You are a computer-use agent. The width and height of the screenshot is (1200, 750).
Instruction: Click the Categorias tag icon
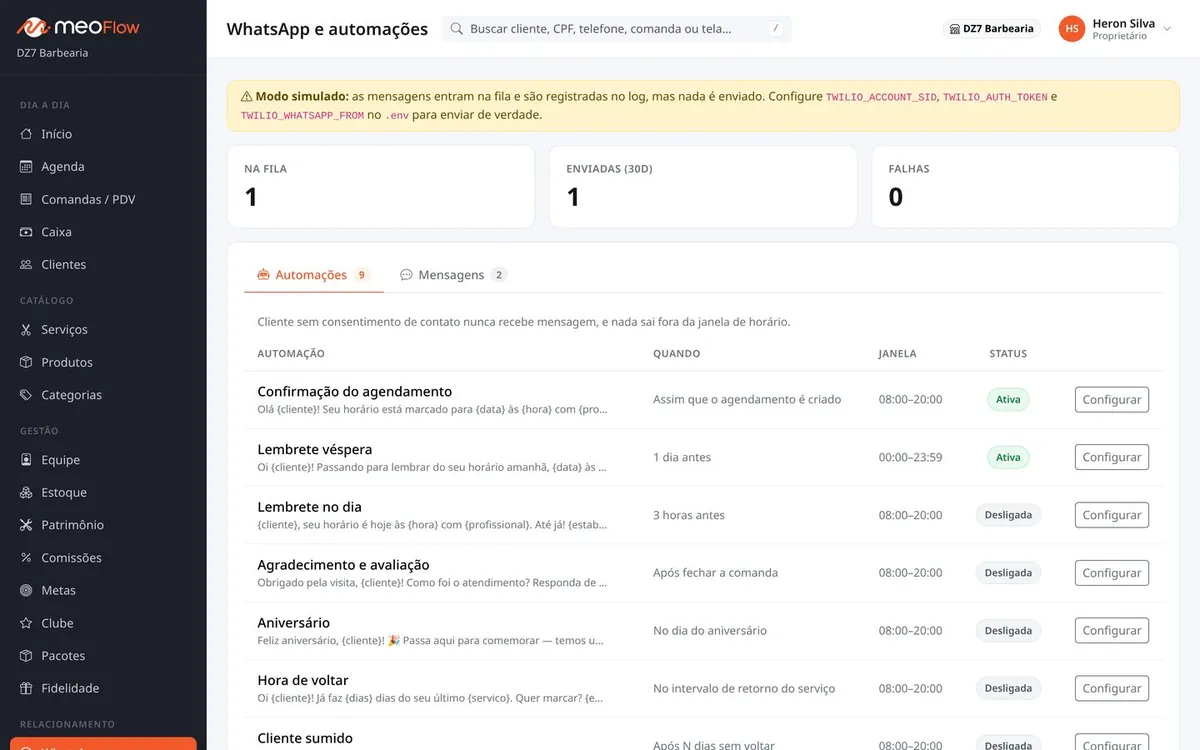click(x=26, y=395)
